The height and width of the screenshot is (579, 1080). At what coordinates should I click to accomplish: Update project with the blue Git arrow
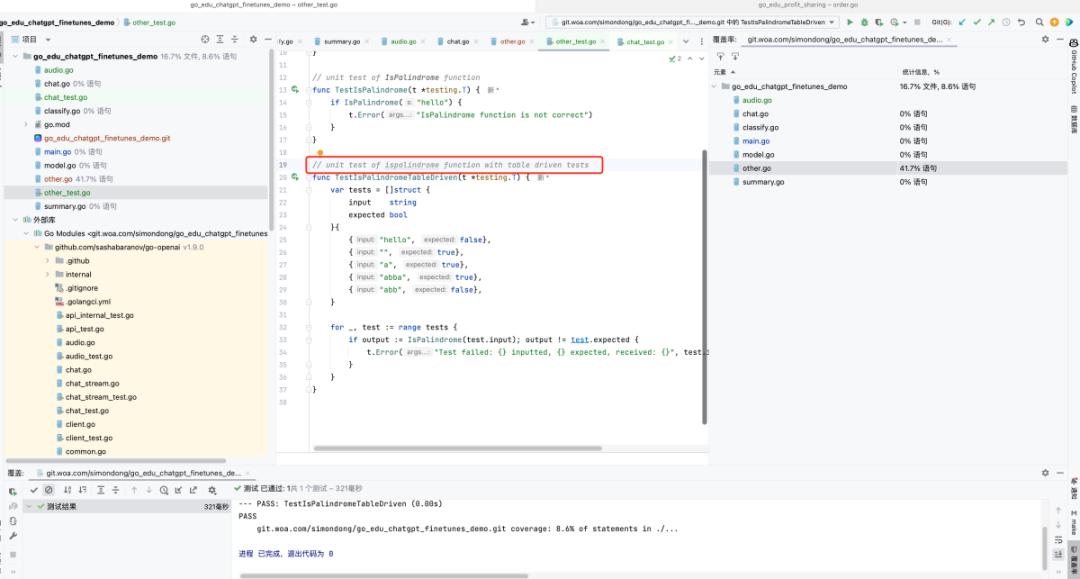(962, 22)
